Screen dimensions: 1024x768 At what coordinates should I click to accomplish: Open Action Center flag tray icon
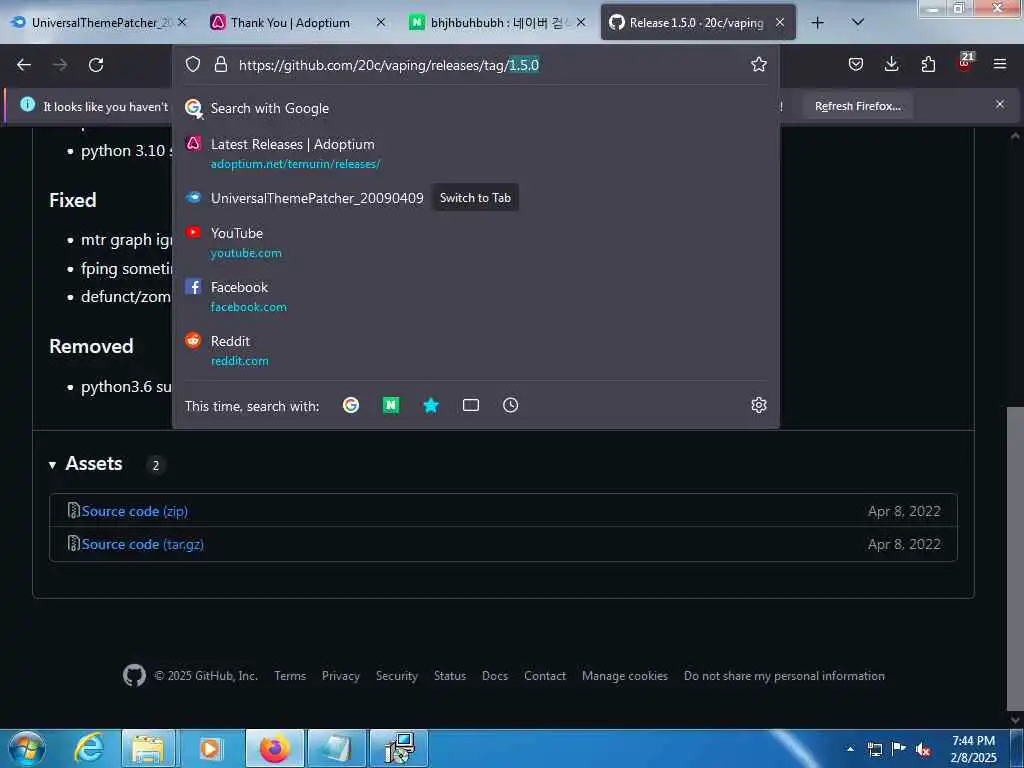click(x=899, y=749)
